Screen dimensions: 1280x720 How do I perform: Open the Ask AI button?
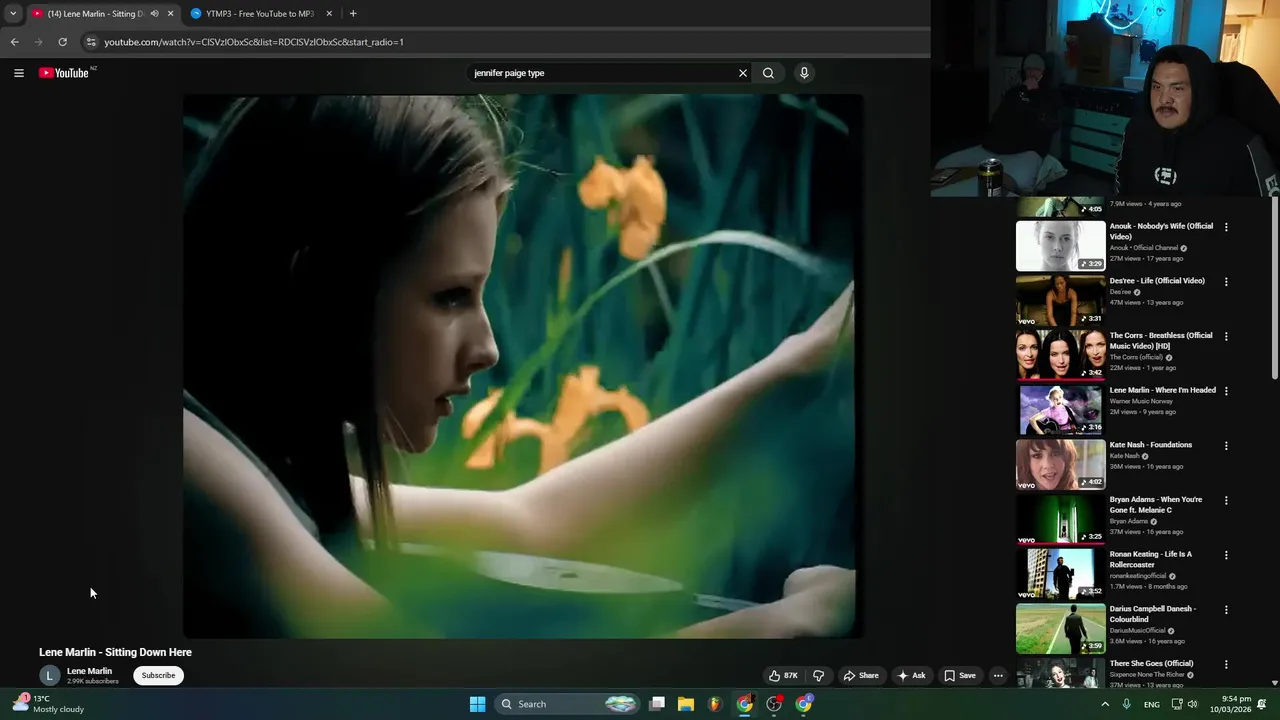[911, 676]
